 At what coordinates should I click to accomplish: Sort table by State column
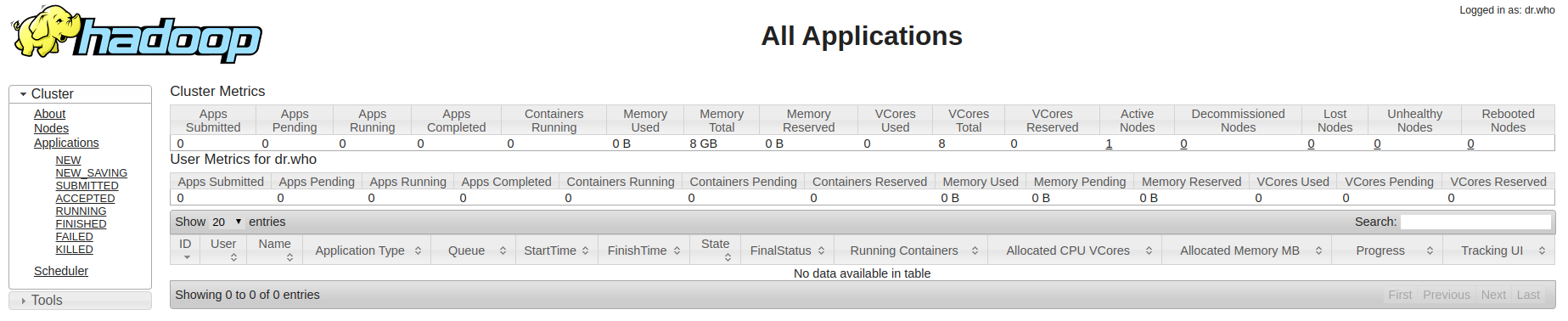click(x=715, y=250)
